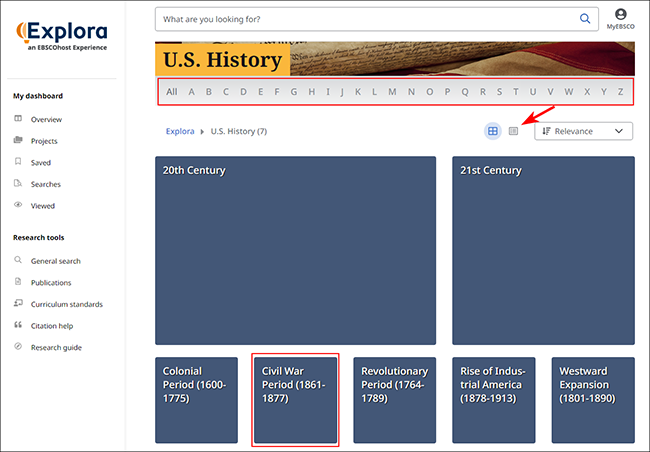Filter topics by letter F

click(x=276, y=92)
